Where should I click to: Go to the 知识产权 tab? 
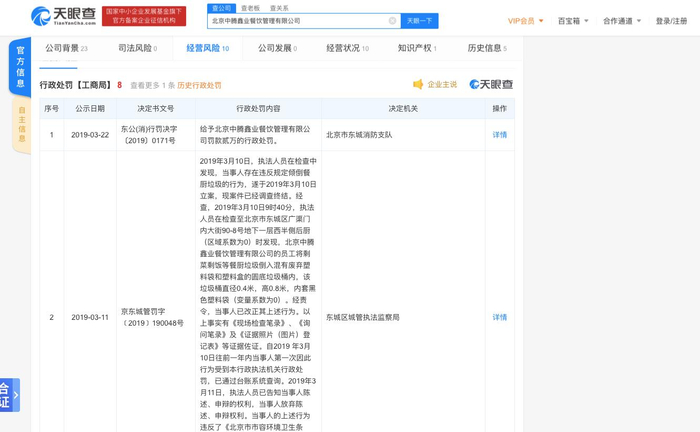pos(418,48)
